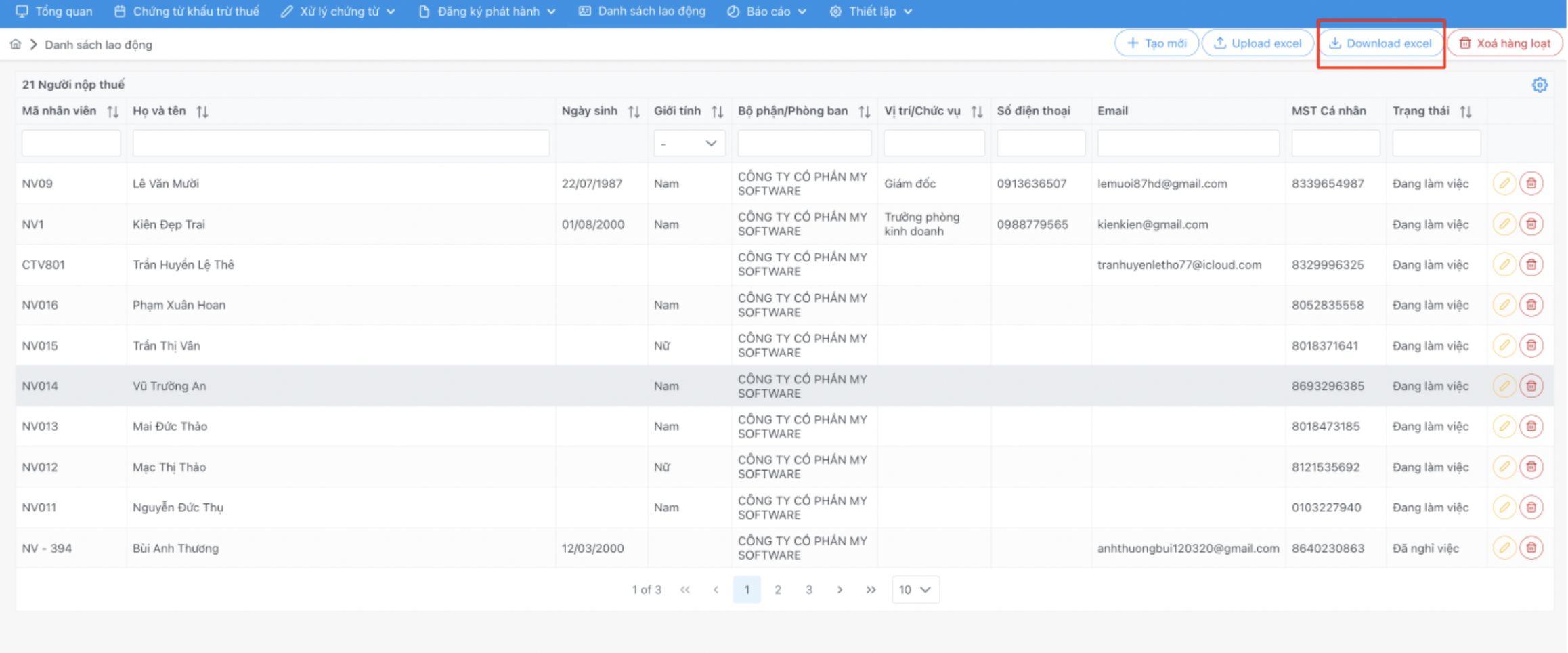The image size is (1568, 653).
Task: Sort by Mã nhân viên column
Action: point(113,112)
